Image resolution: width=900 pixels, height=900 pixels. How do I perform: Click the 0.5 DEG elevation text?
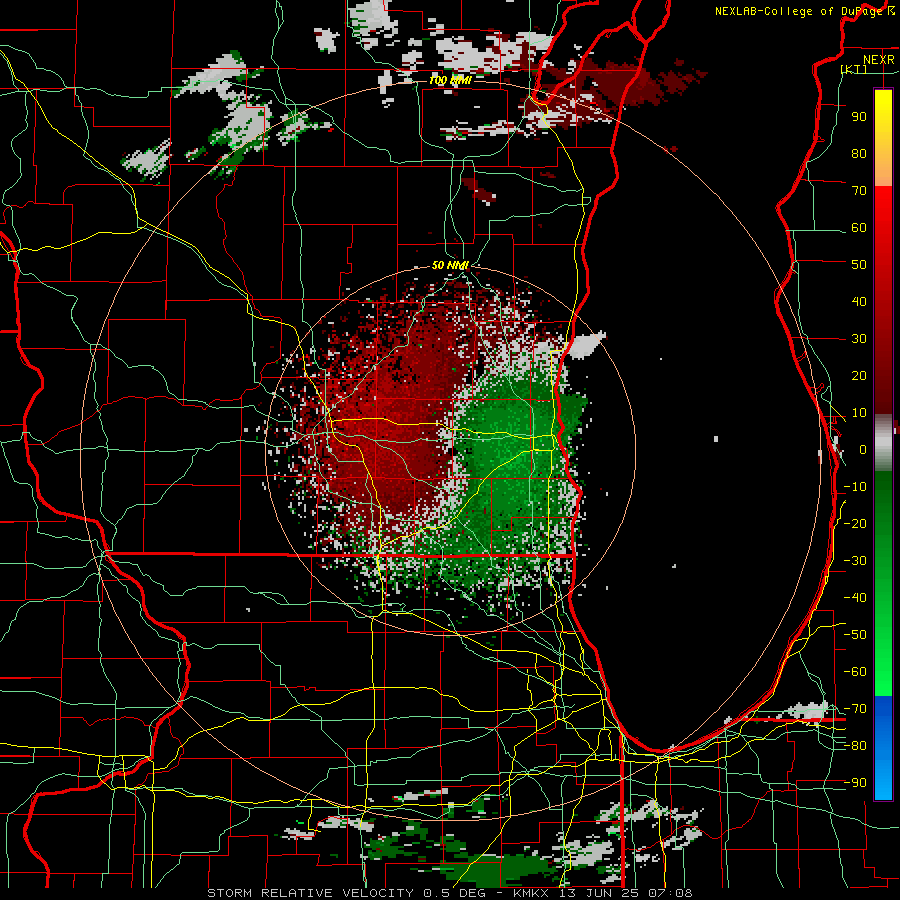pyautogui.click(x=454, y=893)
